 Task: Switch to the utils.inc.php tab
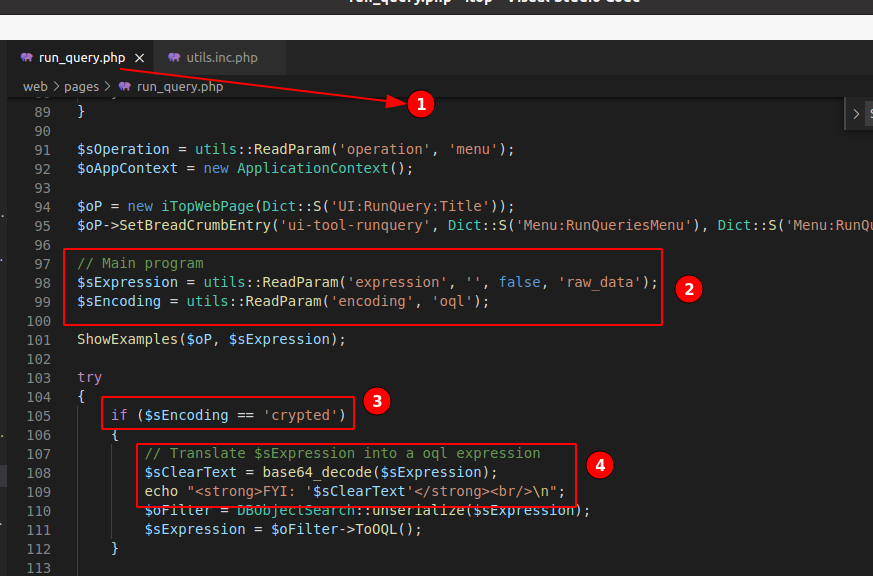tap(222, 58)
